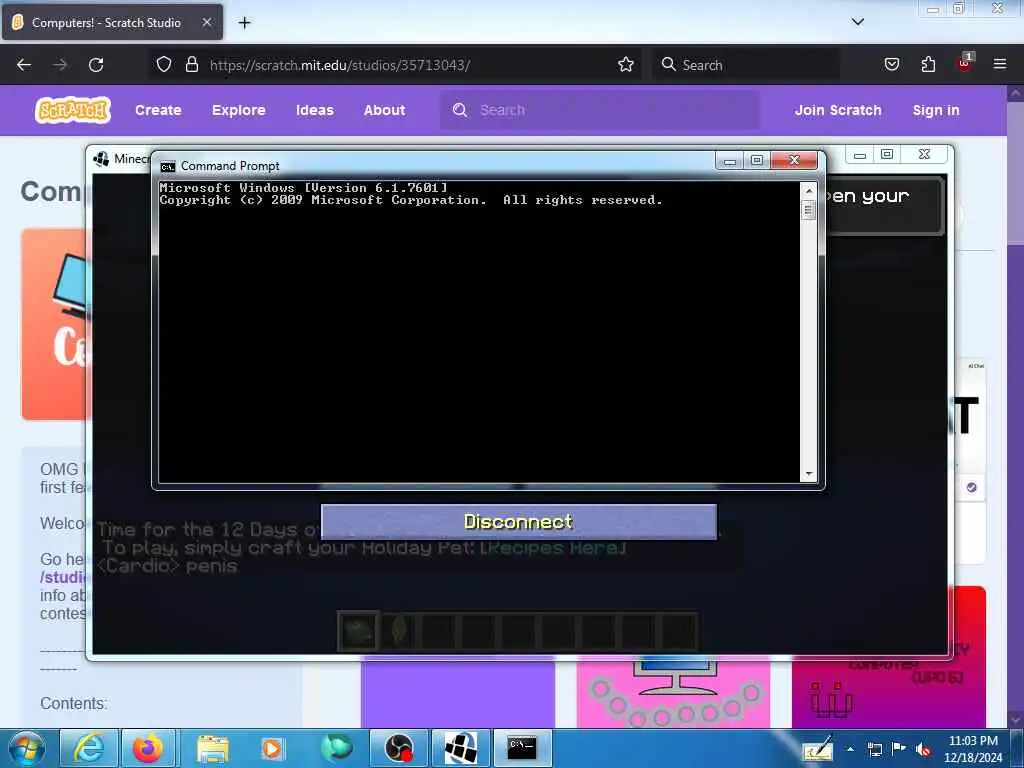Viewport: 1024px width, 768px height.
Task: Click the Disconnect button in Minecraft
Action: [519, 521]
